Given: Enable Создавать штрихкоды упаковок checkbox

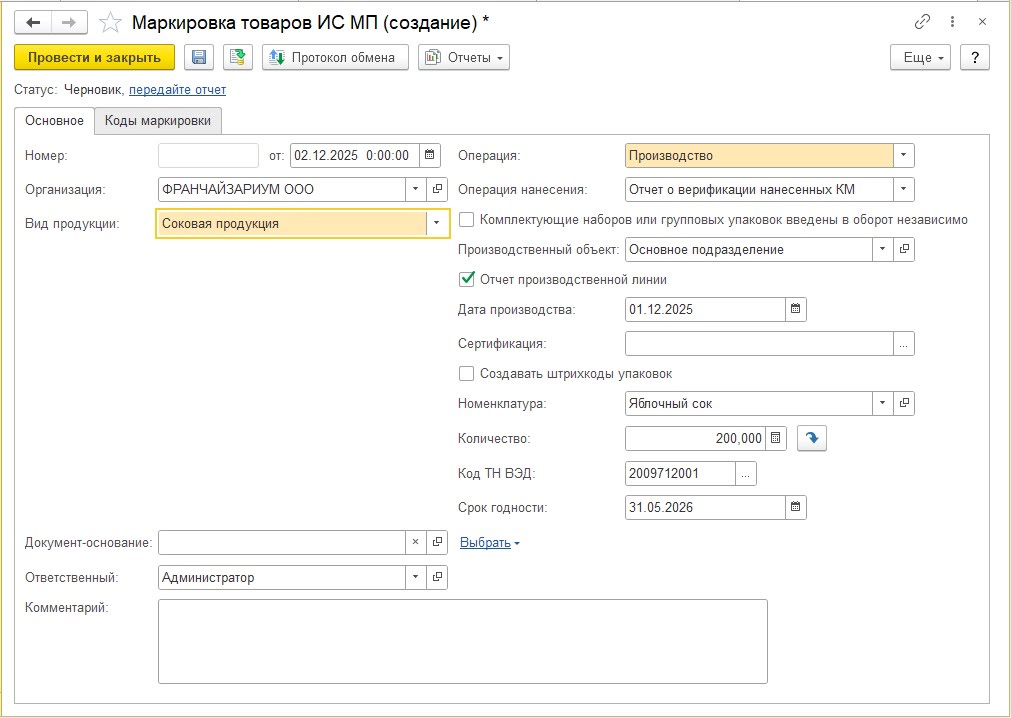Looking at the screenshot, I should pos(466,374).
